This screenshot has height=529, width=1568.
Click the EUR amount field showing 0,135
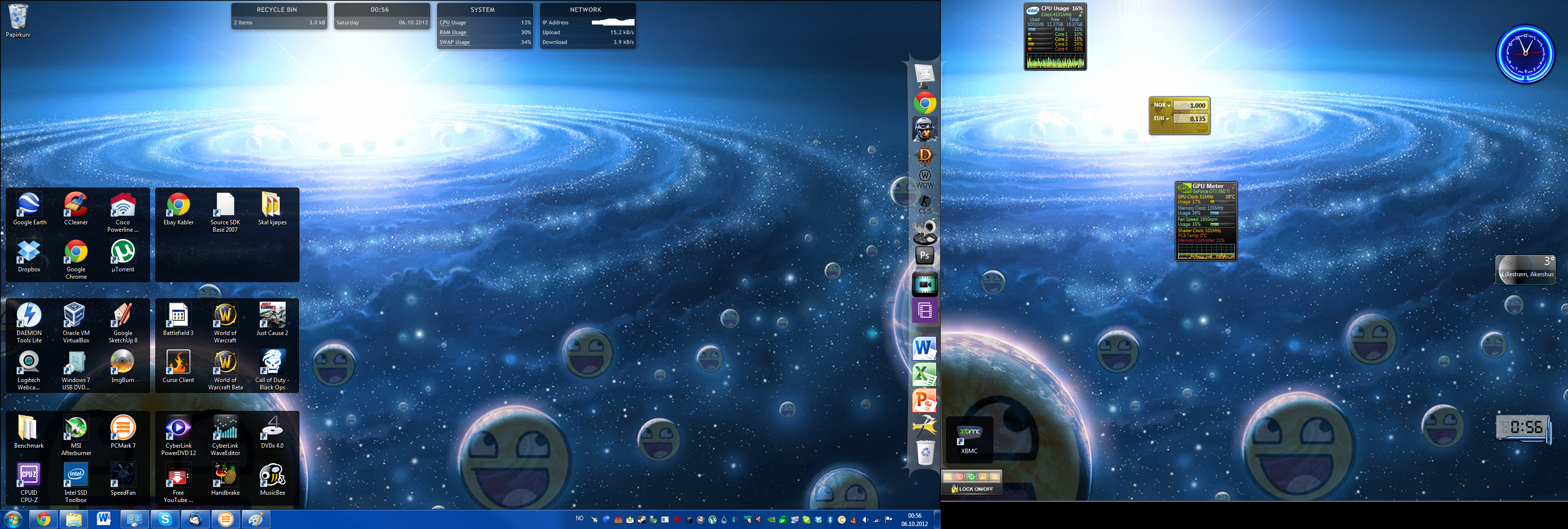[1191, 119]
